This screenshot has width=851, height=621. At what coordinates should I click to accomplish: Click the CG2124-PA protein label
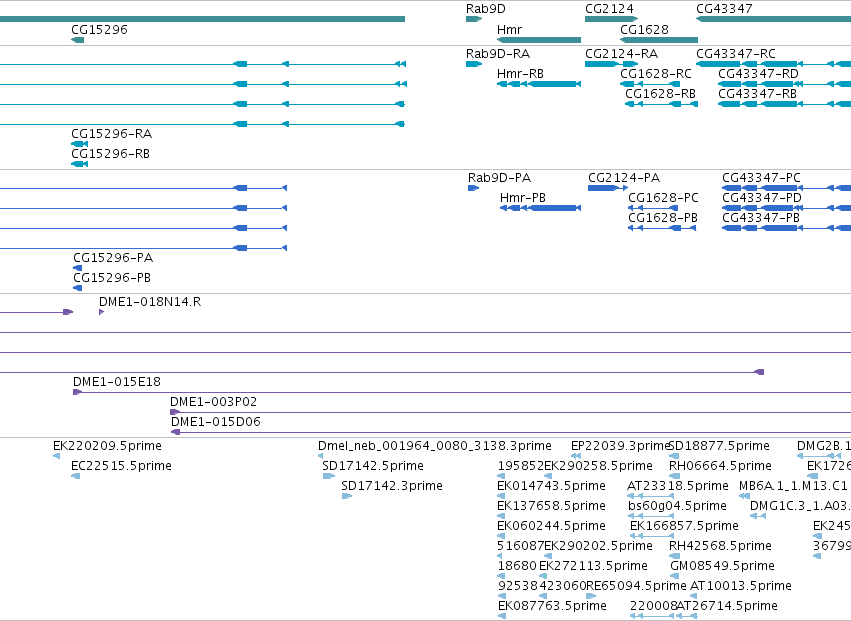pos(624,178)
